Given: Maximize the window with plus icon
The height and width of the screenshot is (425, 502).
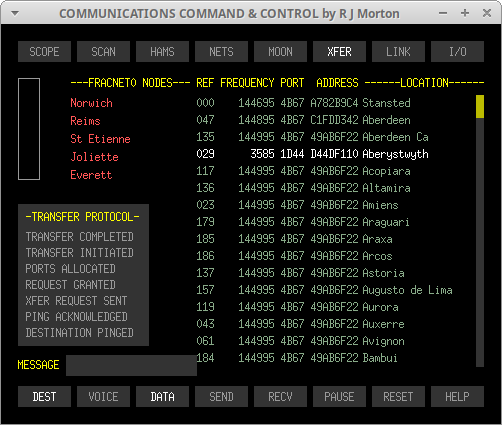Looking at the screenshot, I should (465, 13).
